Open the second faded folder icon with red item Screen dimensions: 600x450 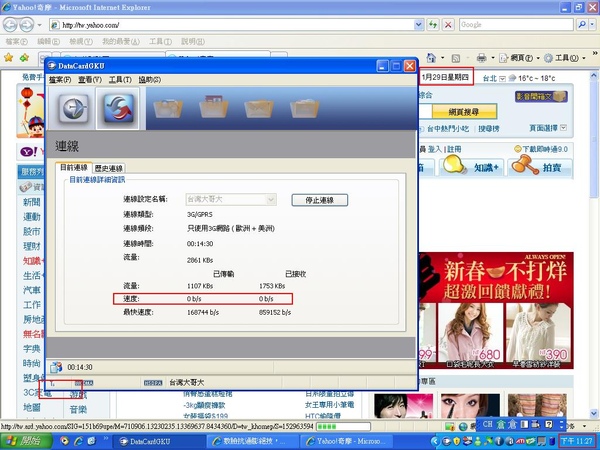[x=213, y=107]
